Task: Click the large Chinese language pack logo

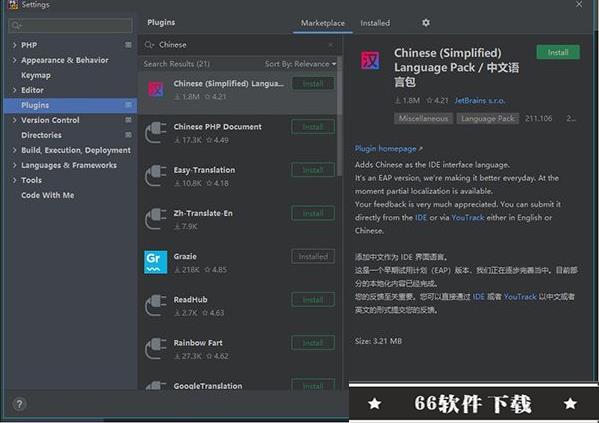Action: click(370, 60)
